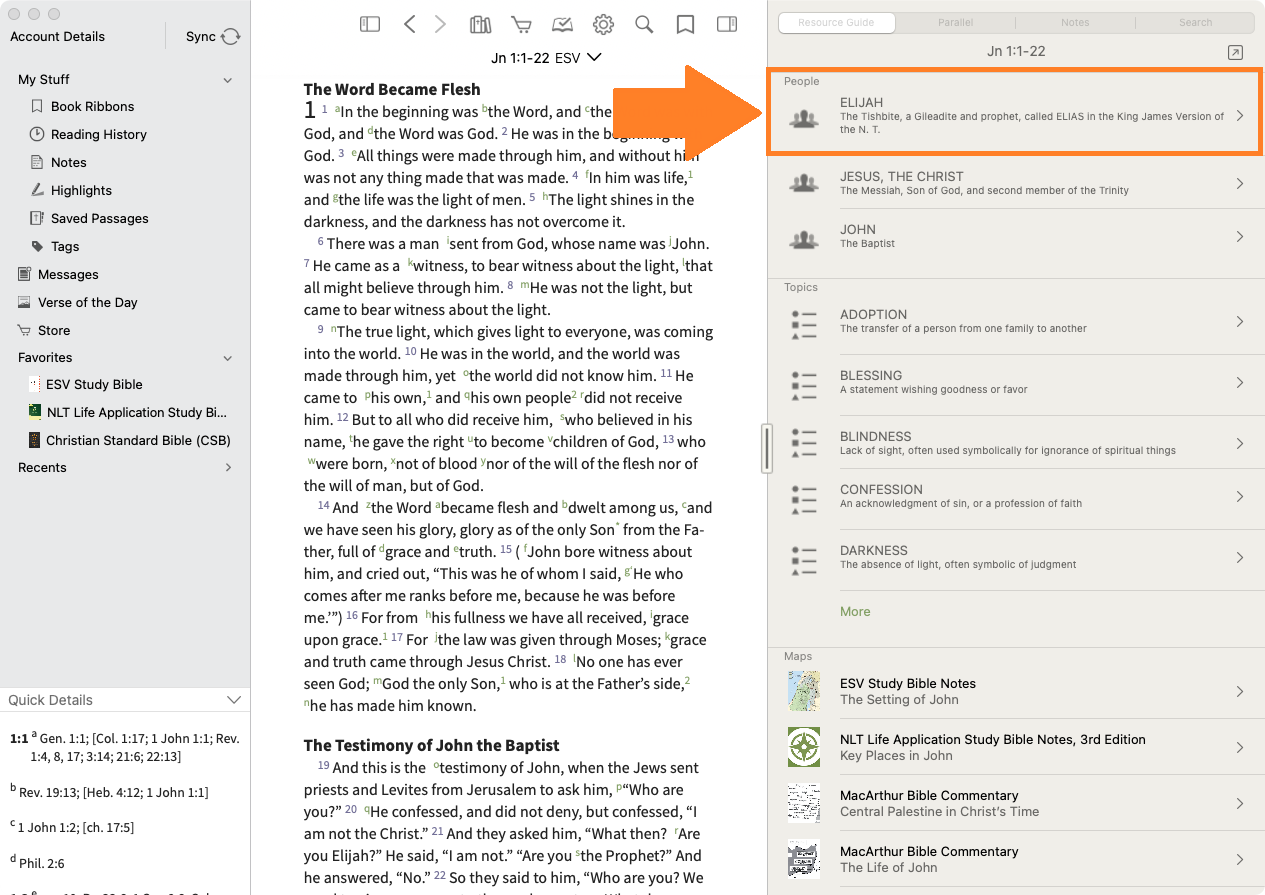Expand the Recents section
1265x895 pixels.
(228, 468)
